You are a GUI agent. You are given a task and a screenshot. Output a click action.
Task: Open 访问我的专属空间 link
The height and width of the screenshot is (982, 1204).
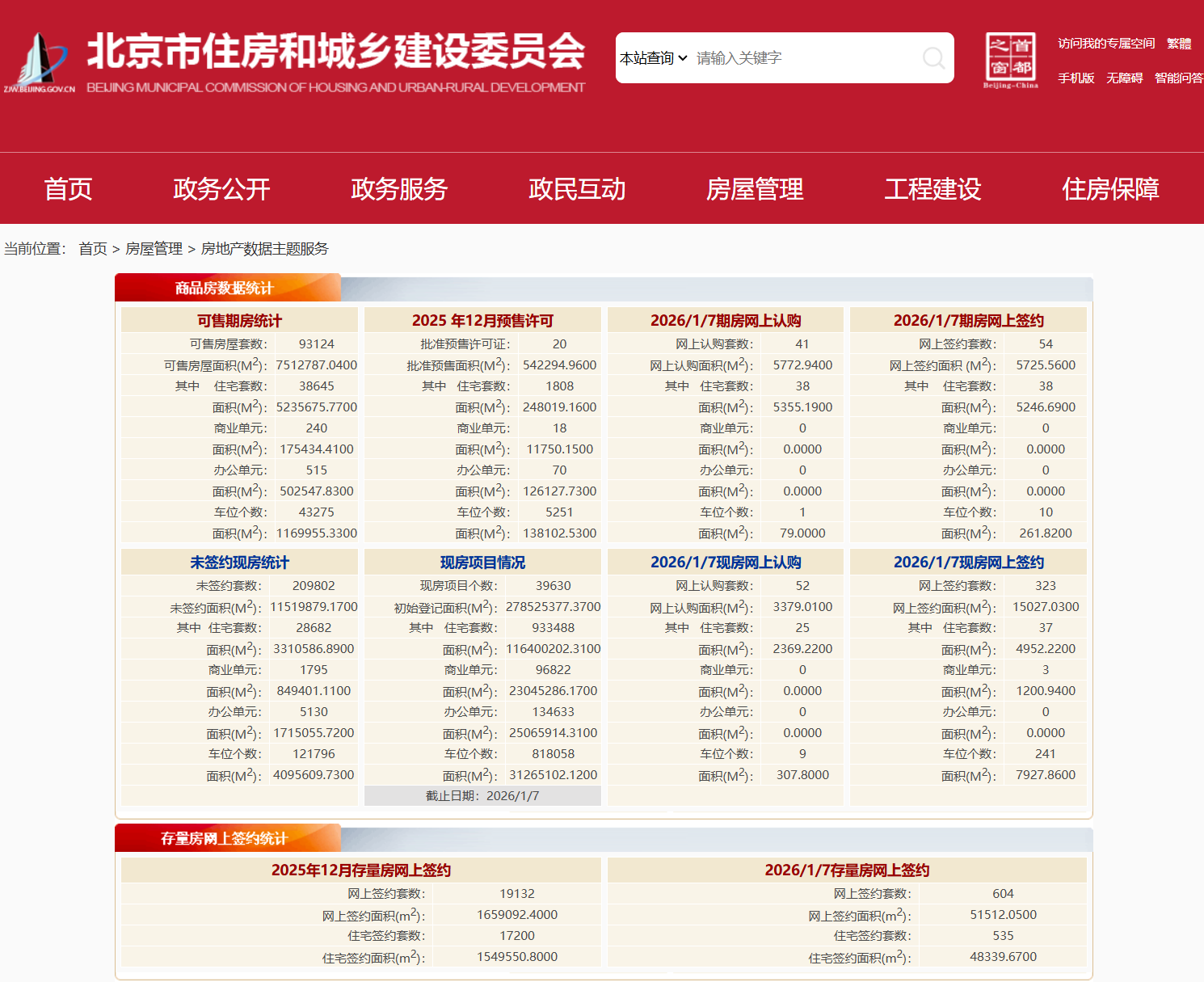click(x=1106, y=44)
